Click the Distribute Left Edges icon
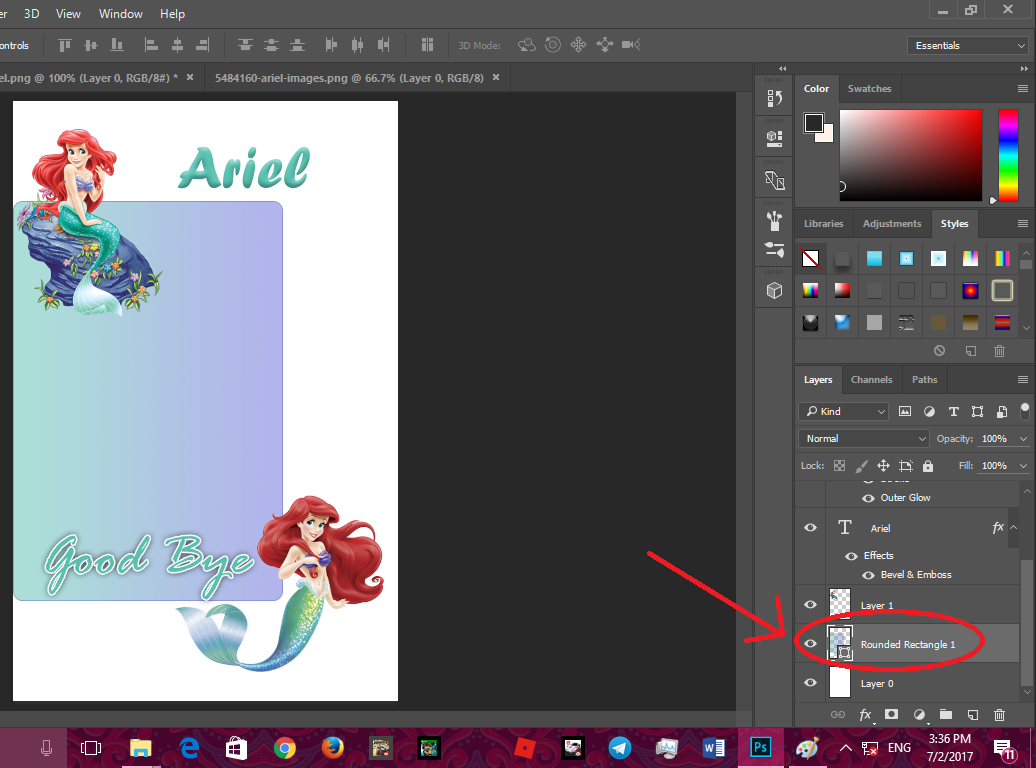 331,45
